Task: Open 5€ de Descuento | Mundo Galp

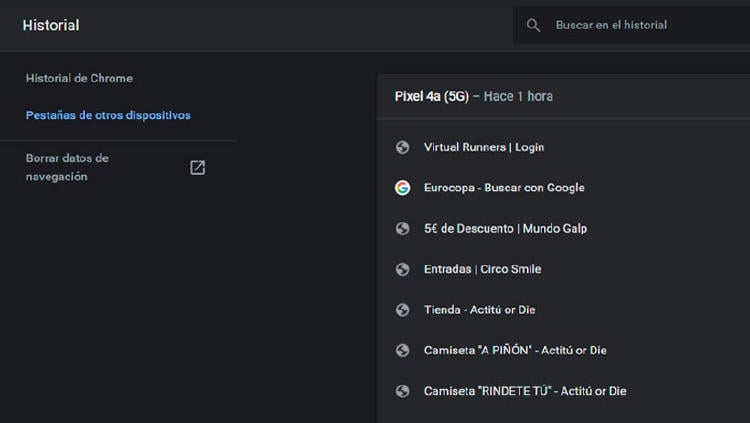Action: tap(505, 229)
